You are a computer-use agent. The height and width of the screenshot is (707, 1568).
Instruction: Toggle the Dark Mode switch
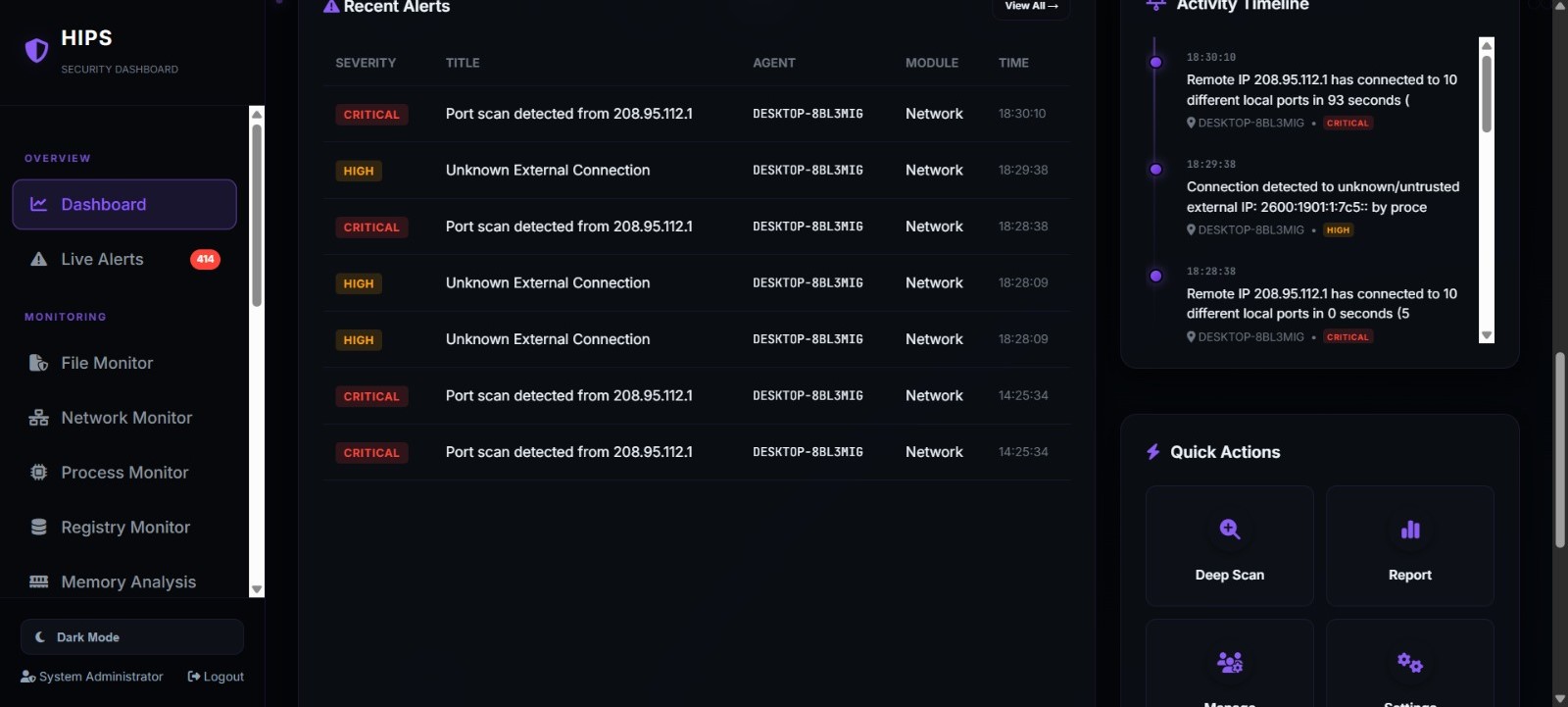click(132, 636)
